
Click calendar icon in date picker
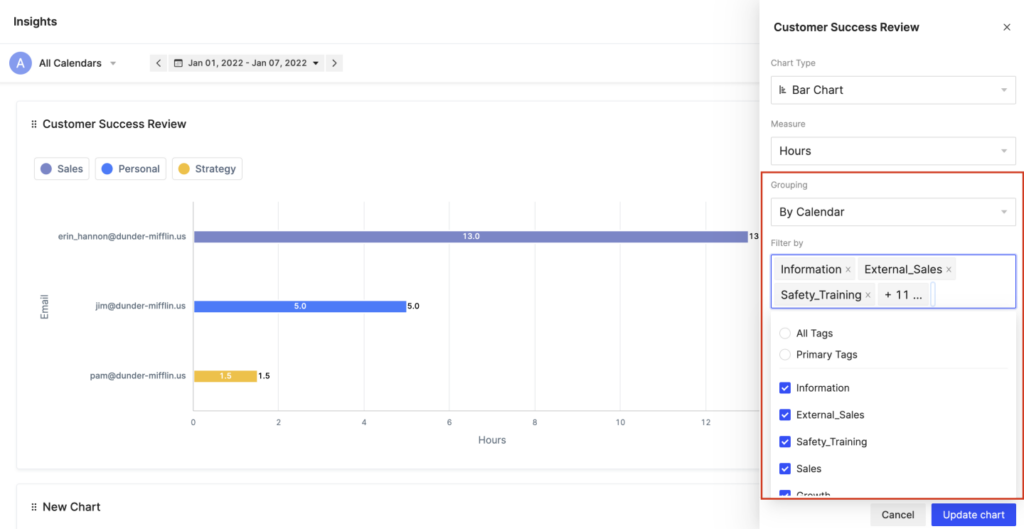178,63
